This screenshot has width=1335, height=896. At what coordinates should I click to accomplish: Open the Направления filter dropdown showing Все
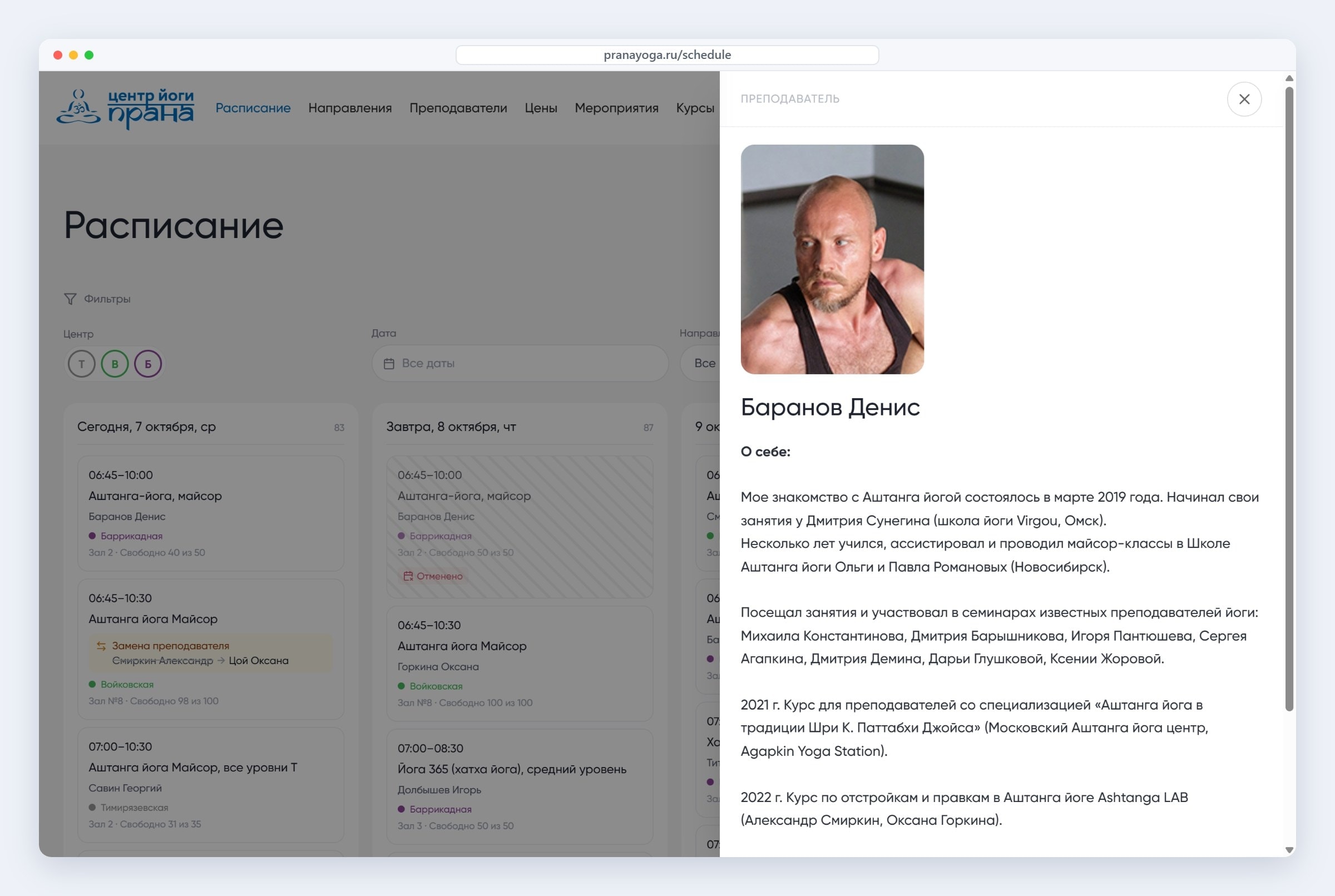coord(700,363)
